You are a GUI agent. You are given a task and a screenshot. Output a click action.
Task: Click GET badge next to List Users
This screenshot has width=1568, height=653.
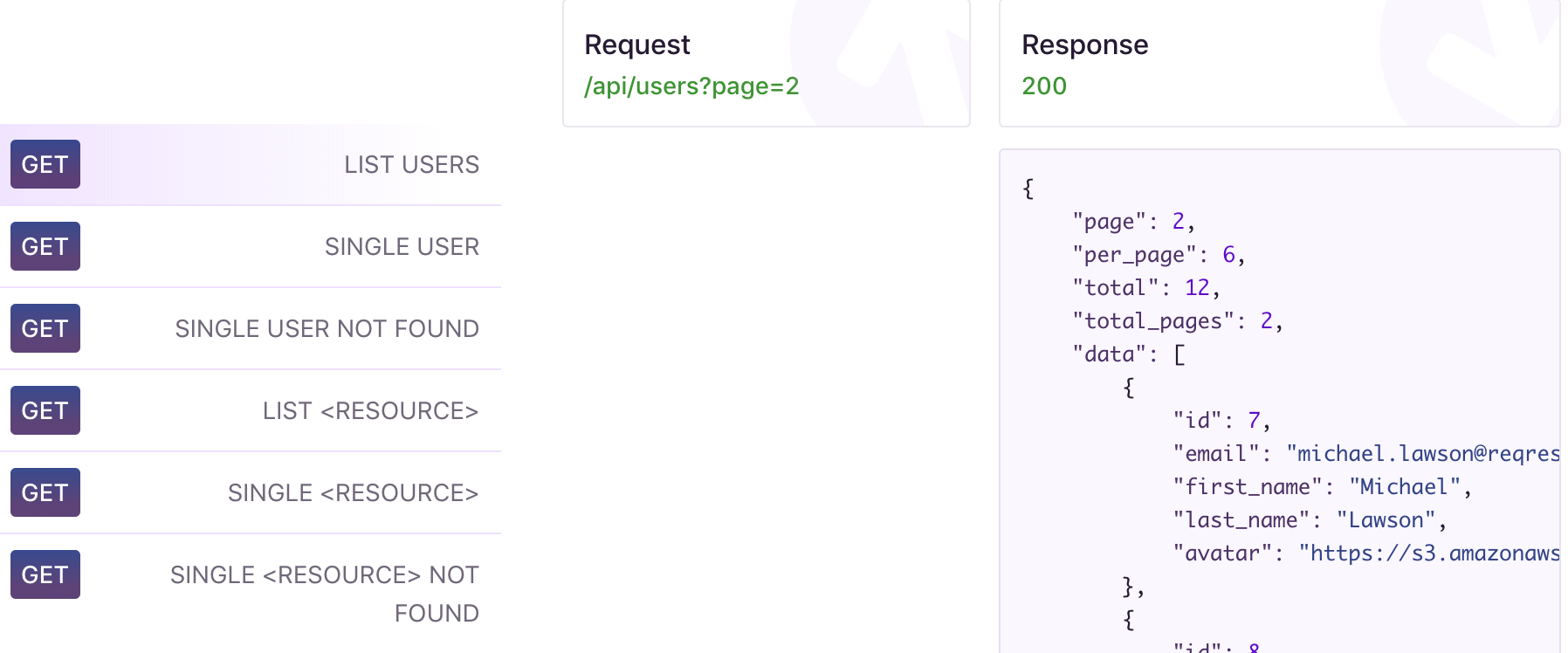[x=45, y=164]
